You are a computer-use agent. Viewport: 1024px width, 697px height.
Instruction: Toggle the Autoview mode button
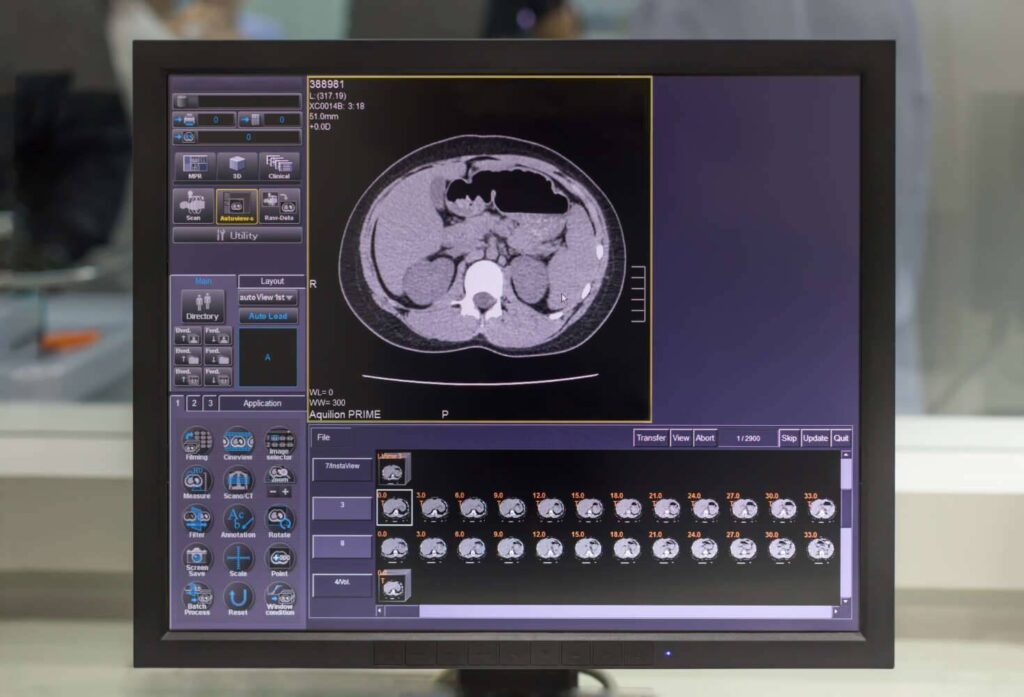click(x=237, y=205)
